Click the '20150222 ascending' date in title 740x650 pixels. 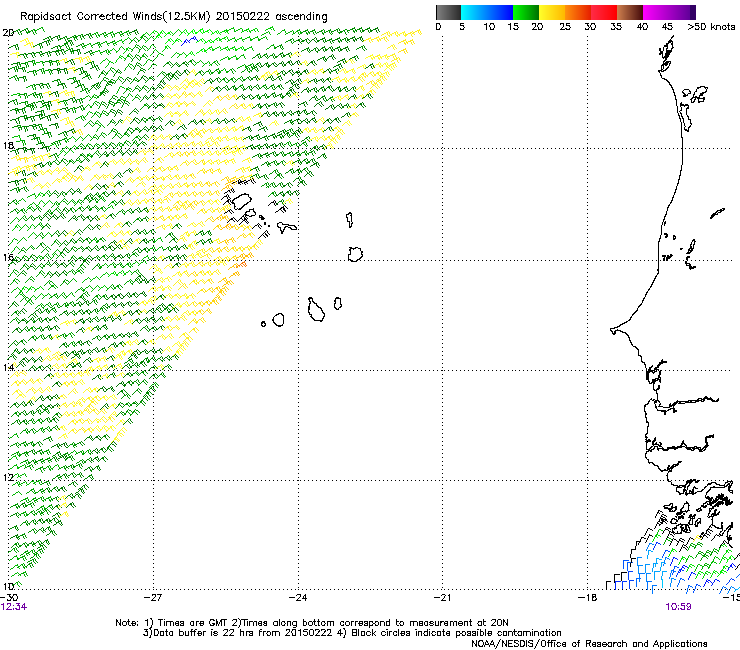(271, 16)
